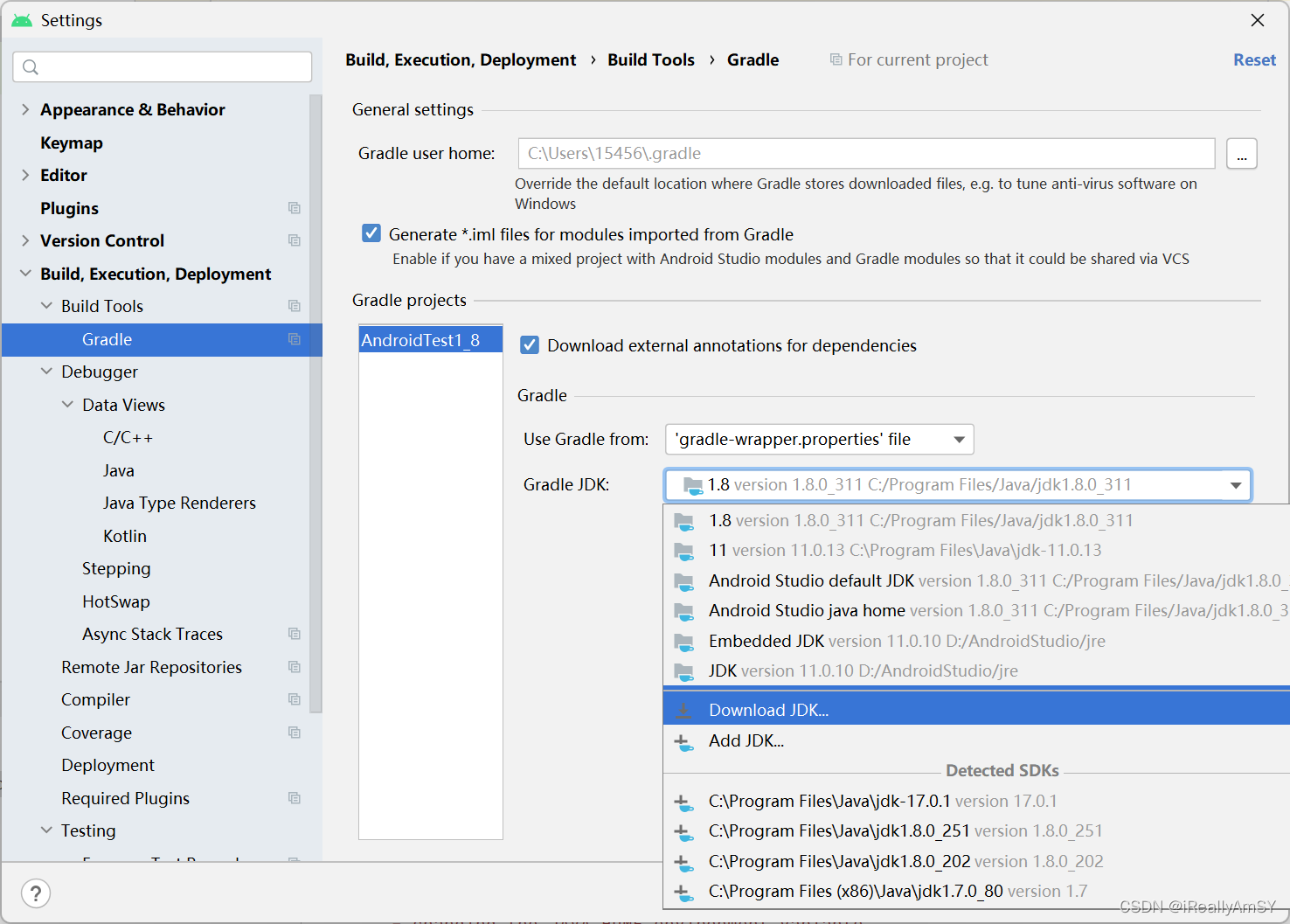This screenshot has width=1290, height=924.
Task: Click the project icon beside Compiler
Action: (x=295, y=699)
